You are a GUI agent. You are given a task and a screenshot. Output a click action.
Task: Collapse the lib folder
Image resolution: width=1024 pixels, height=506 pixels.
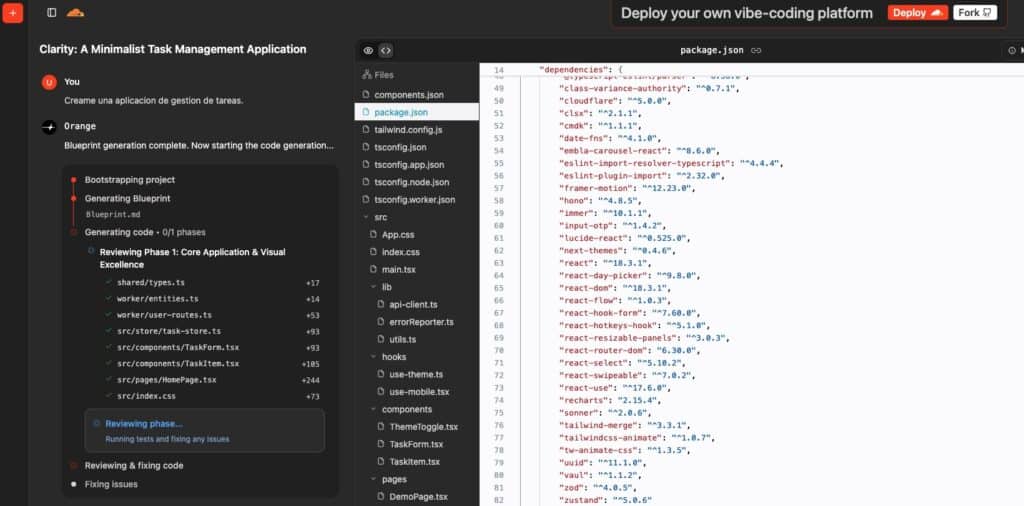371,287
